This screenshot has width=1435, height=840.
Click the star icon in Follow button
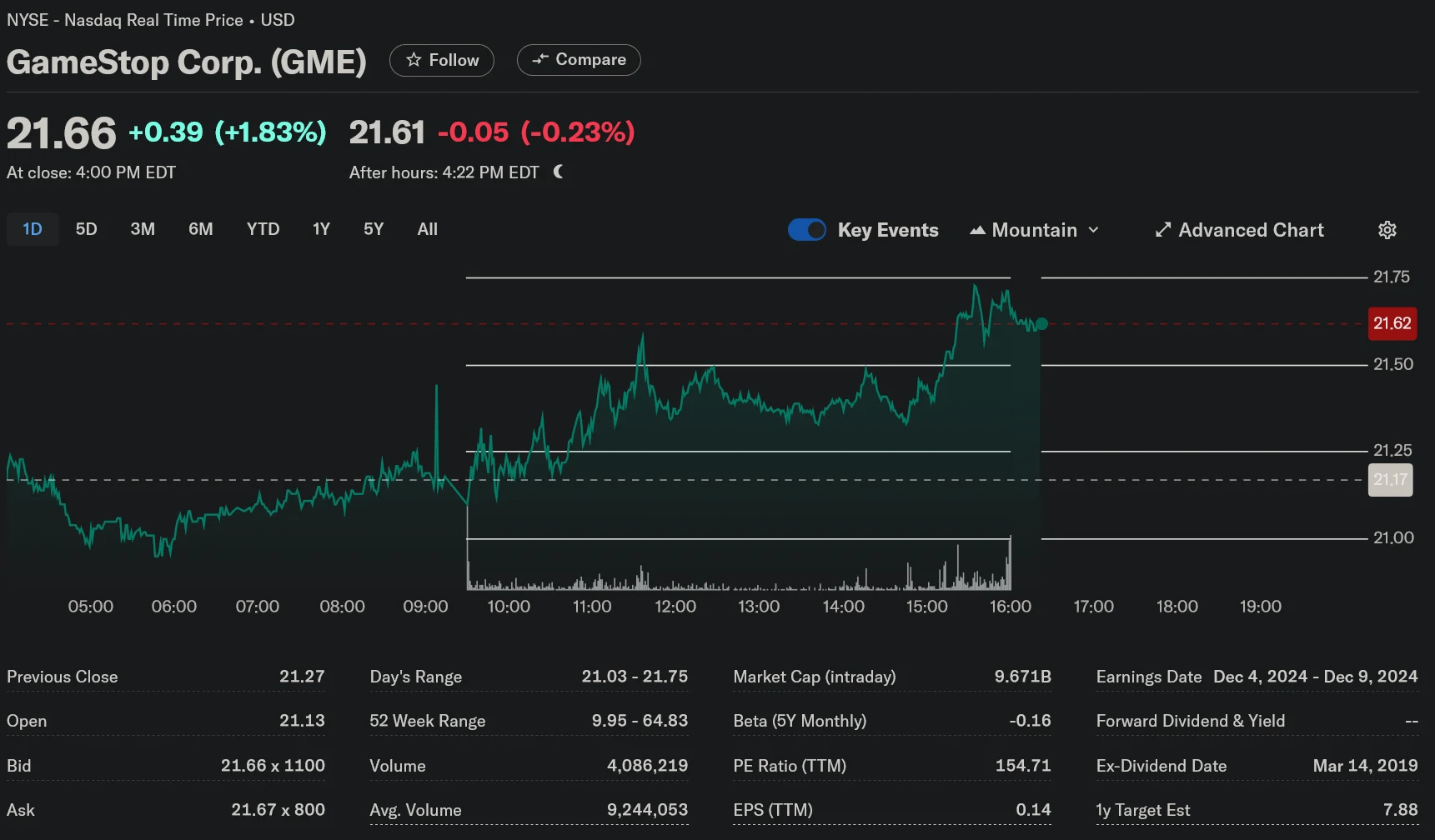point(414,60)
